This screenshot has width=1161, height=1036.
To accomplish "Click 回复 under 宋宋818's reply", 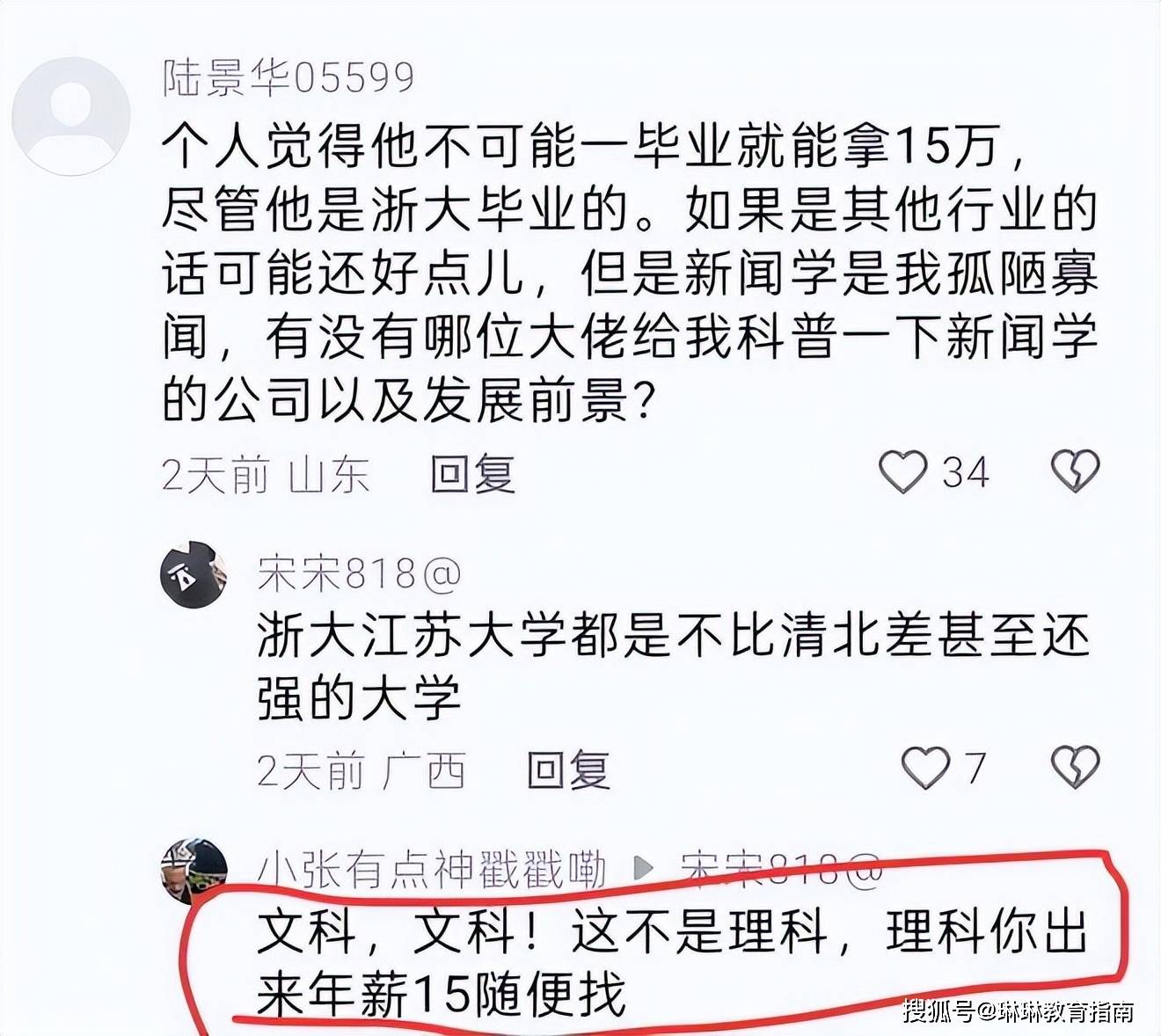I will coord(568,770).
